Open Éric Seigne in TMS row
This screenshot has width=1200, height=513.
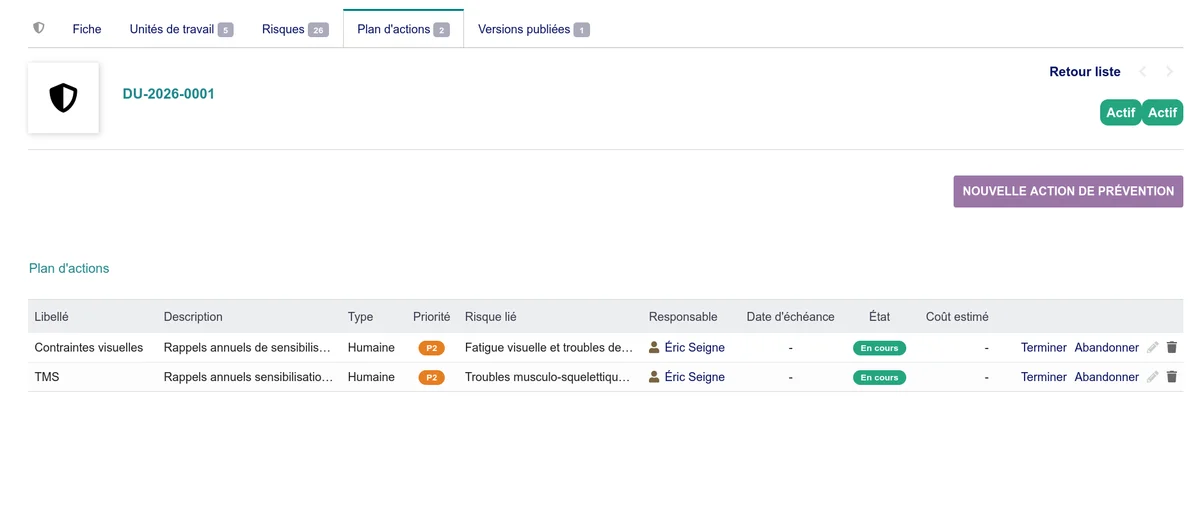pos(695,377)
